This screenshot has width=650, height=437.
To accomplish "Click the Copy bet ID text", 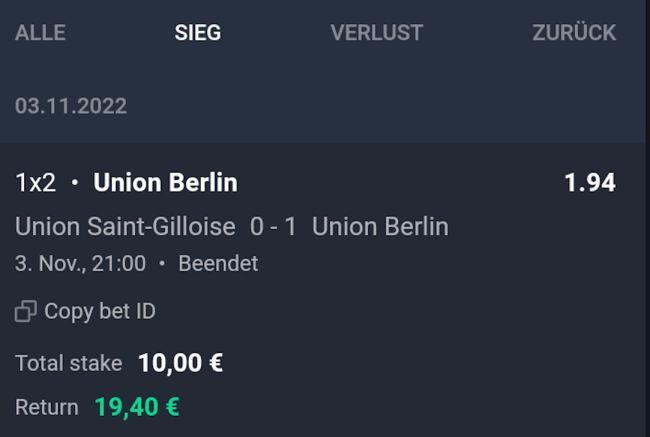I will tap(100, 312).
